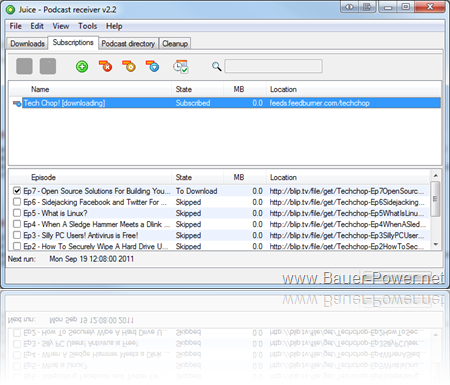Click the Check selected feed icon with the blue arrow
This screenshot has height=385, width=450.
coord(153,66)
